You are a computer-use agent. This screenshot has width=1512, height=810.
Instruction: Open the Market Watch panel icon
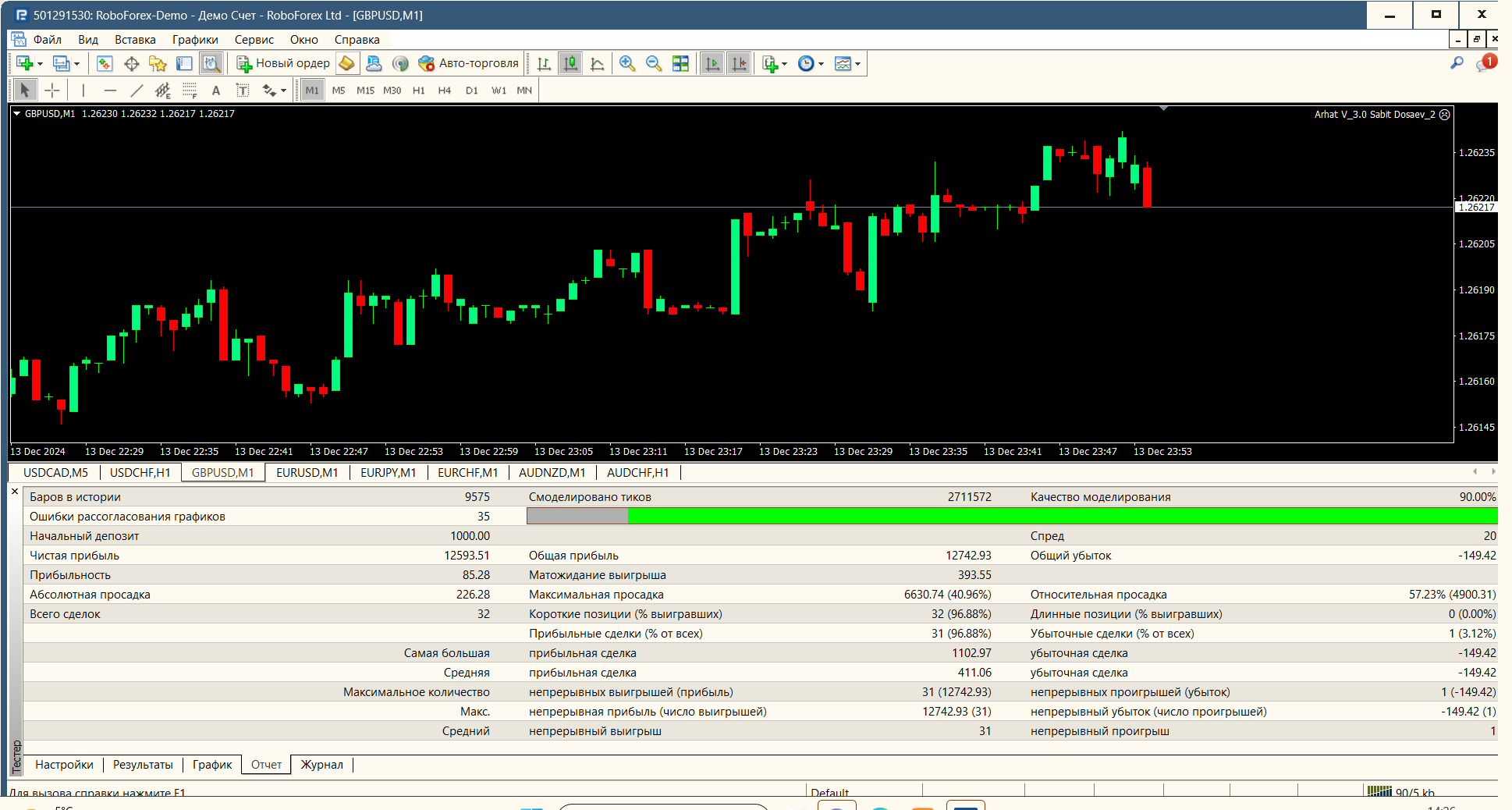pyautogui.click(x=105, y=64)
